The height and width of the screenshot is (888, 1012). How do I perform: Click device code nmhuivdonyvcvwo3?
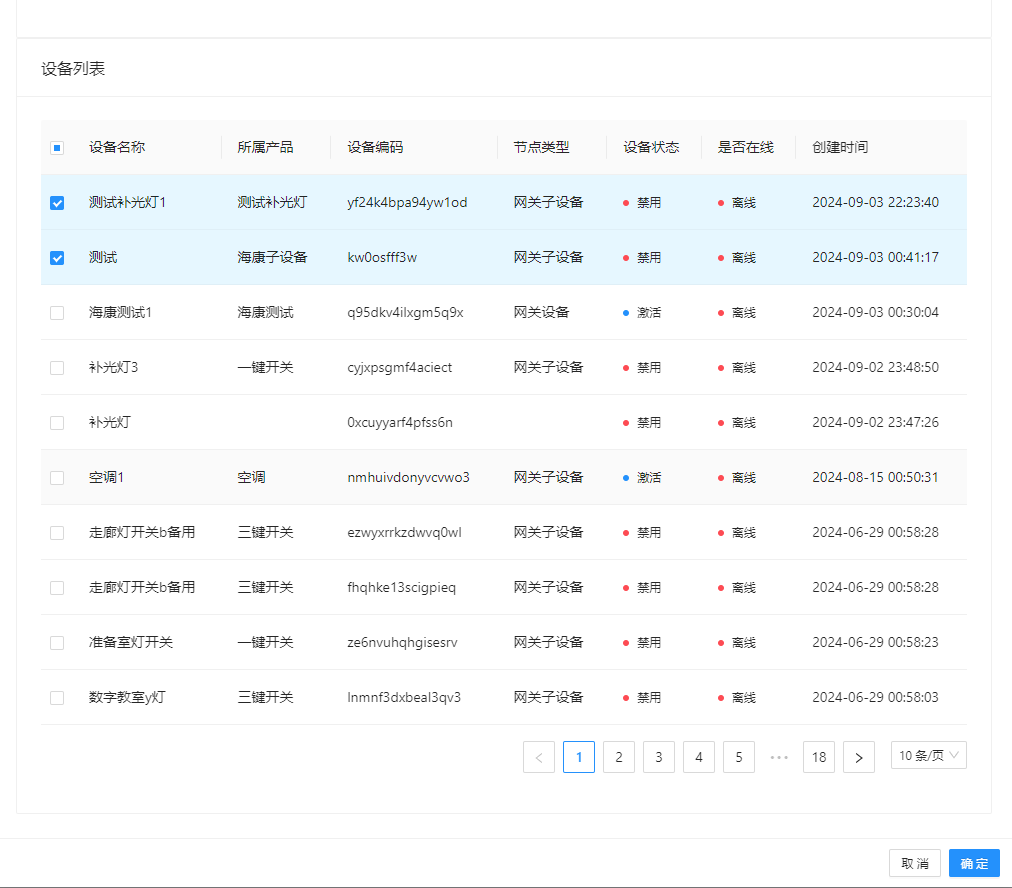tap(409, 478)
